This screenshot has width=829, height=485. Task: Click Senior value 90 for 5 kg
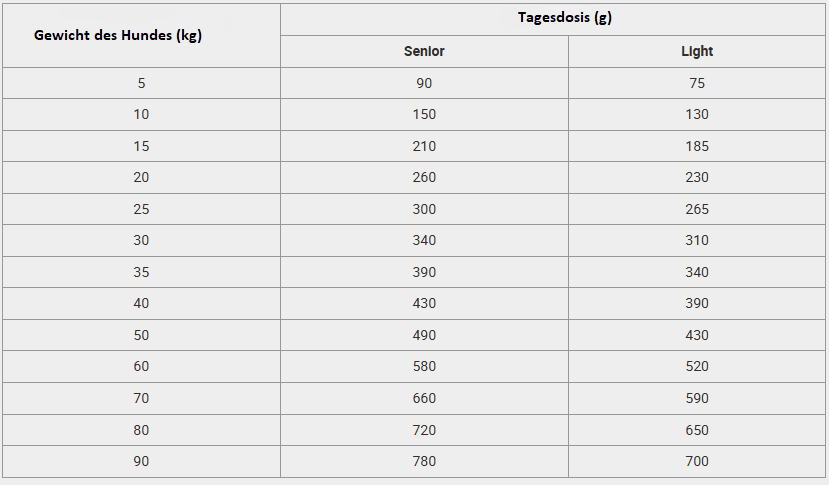pyautogui.click(x=424, y=83)
